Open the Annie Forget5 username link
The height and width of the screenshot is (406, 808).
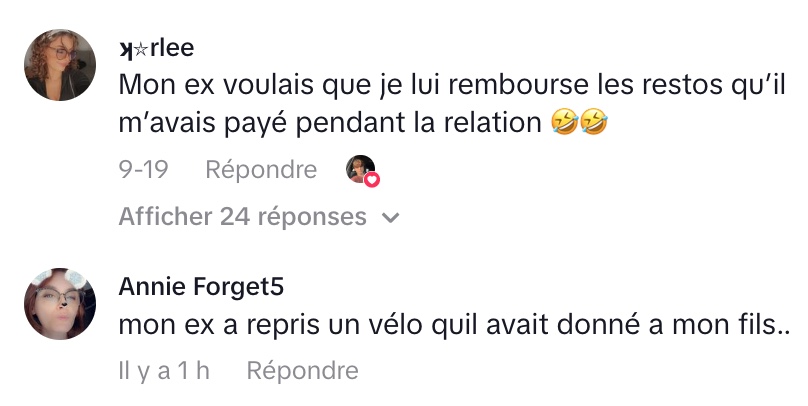pos(201,286)
